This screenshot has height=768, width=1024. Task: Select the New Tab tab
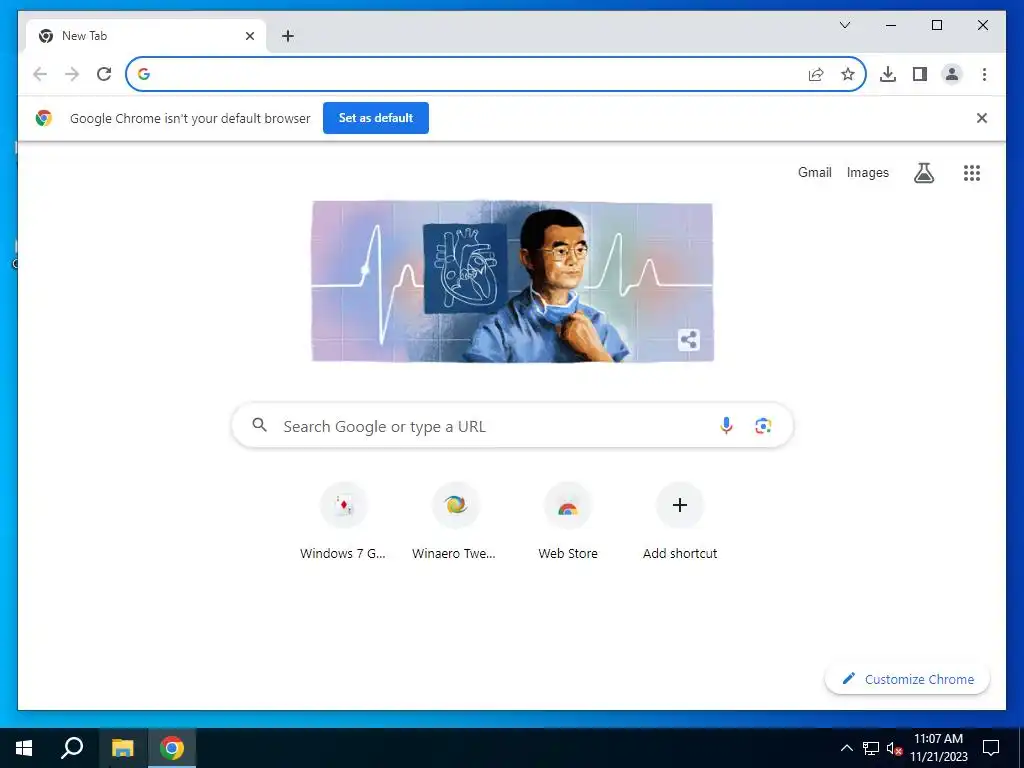145,36
